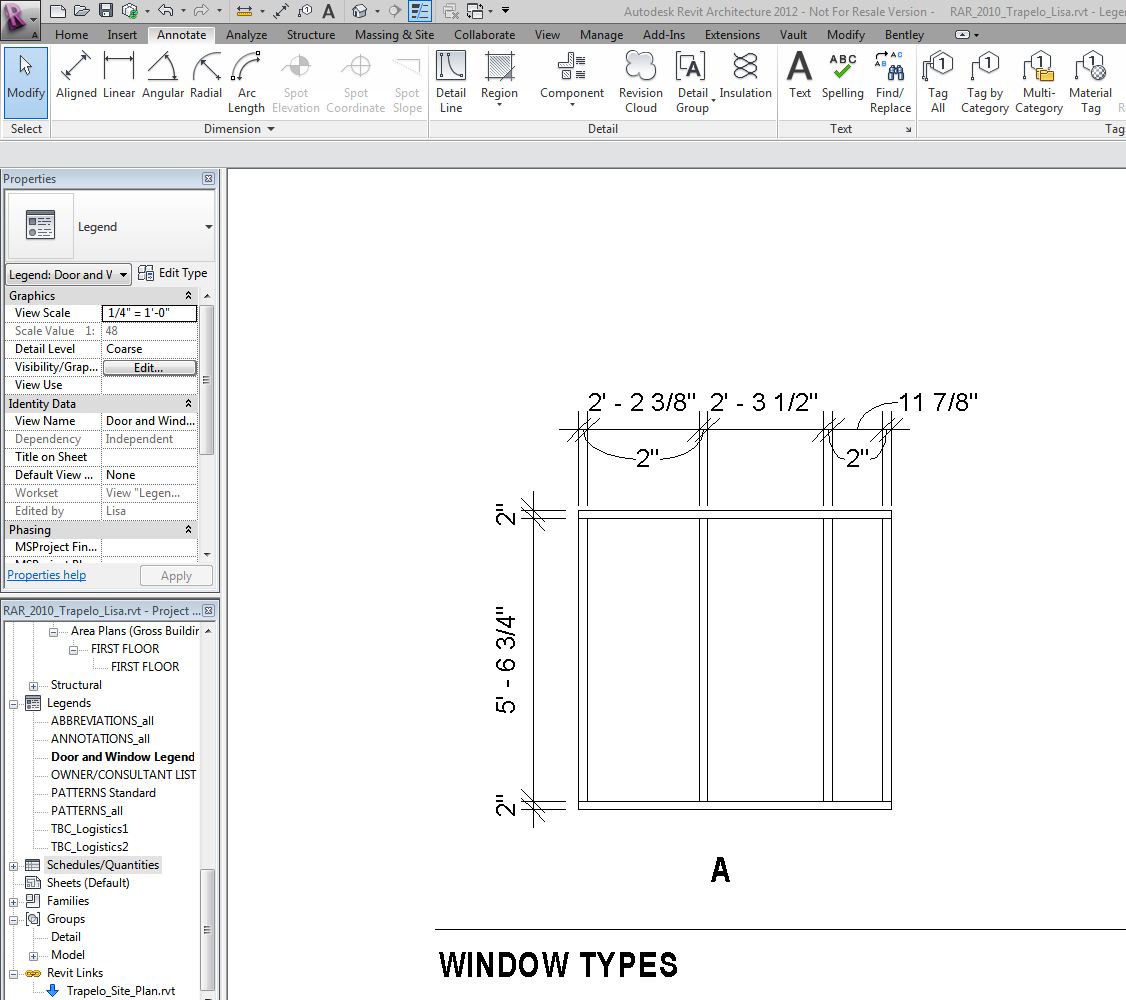The height and width of the screenshot is (1000, 1126).
Task: Expand the Component dropdown arrow
Action: pyautogui.click(x=571, y=104)
